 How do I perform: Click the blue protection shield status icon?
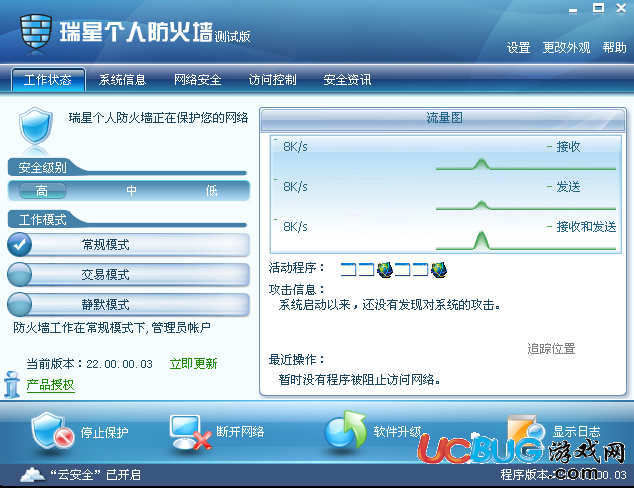[36, 126]
